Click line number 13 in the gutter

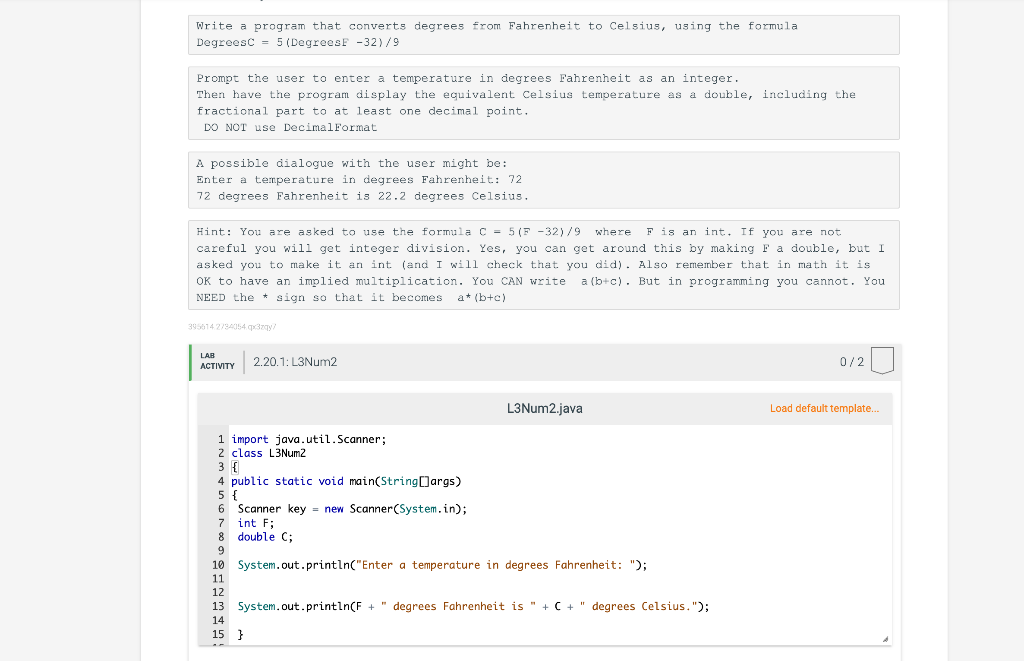point(218,606)
